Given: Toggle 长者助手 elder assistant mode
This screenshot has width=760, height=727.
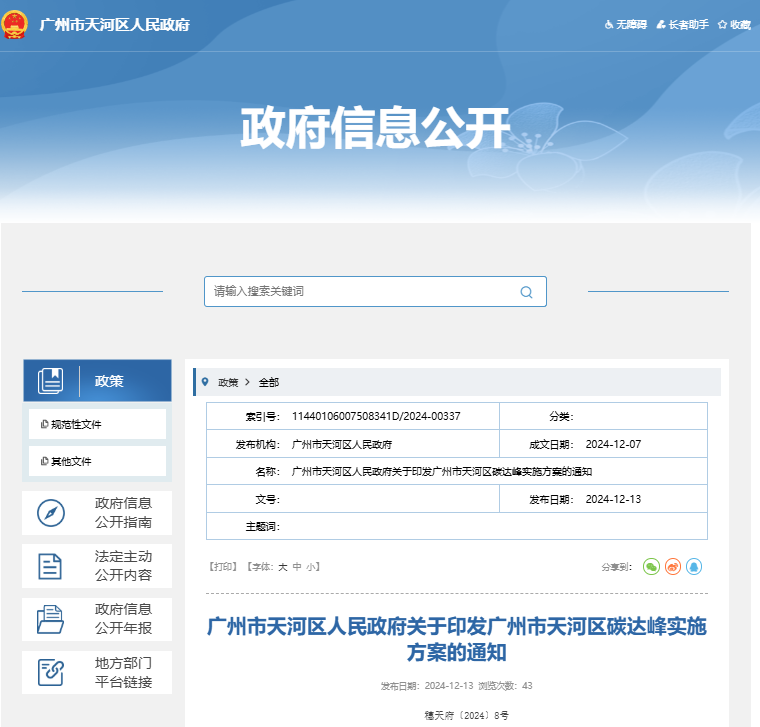Looking at the screenshot, I should 683,24.
